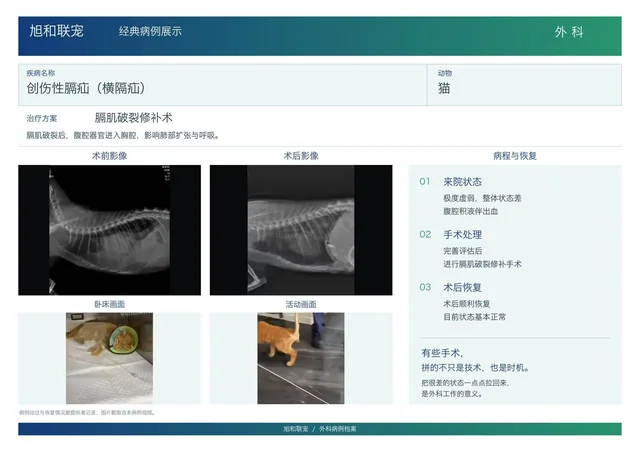The width and height of the screenshot is (640, 452).
Task: Click the animal value 猫
Action: click(x=444, y=88)
